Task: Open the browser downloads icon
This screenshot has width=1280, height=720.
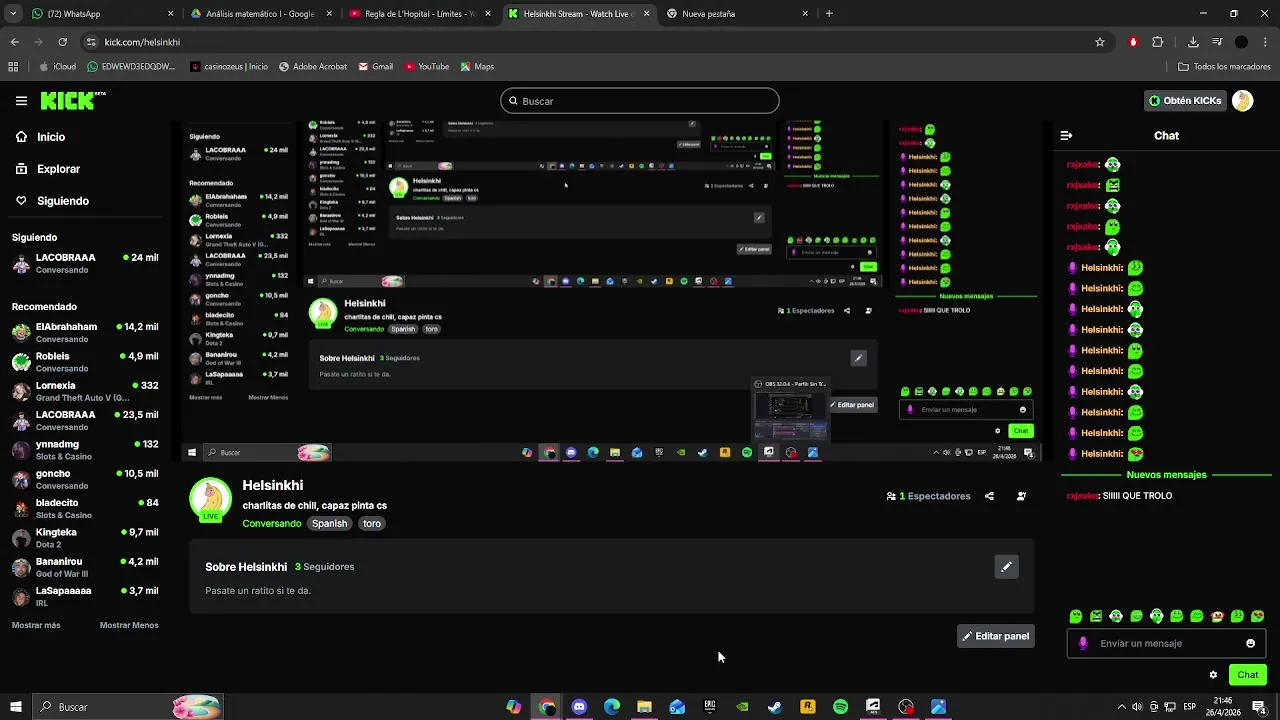Action: 1193,42
